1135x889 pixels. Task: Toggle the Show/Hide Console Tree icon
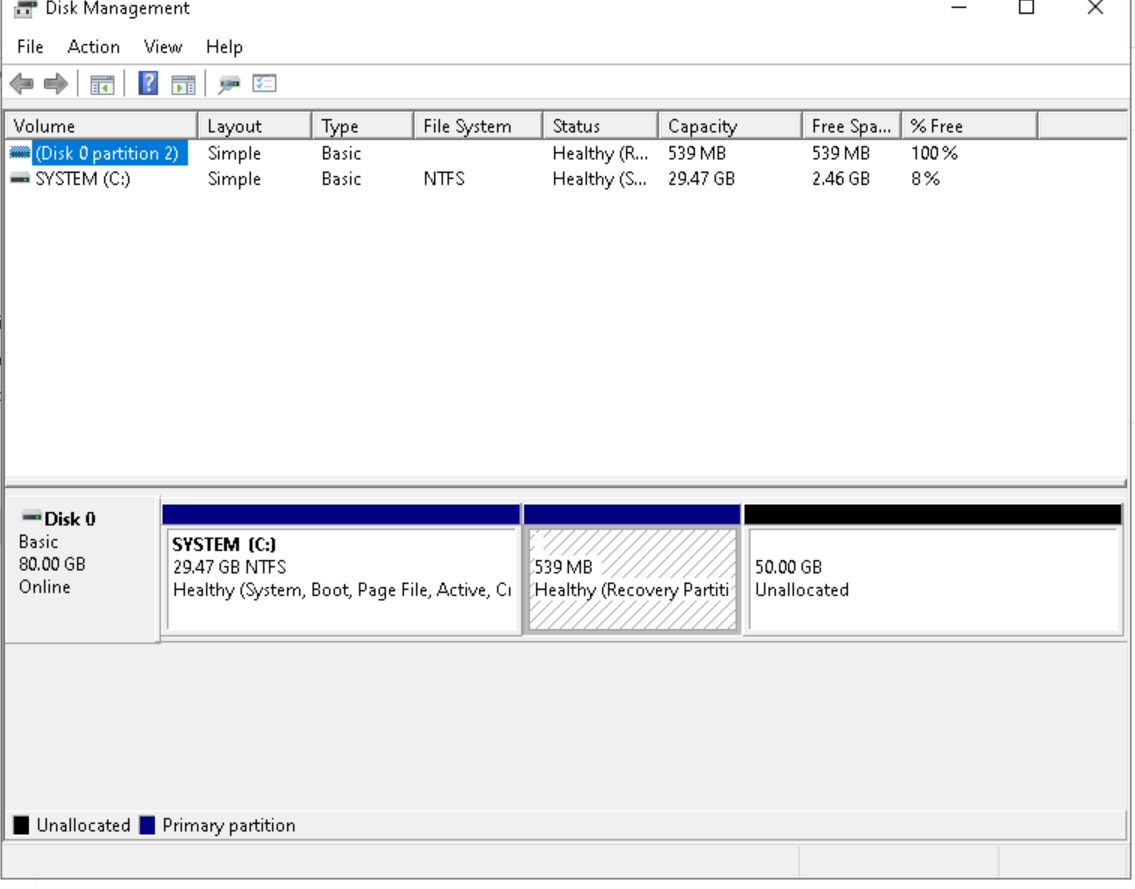pos(102,85)
